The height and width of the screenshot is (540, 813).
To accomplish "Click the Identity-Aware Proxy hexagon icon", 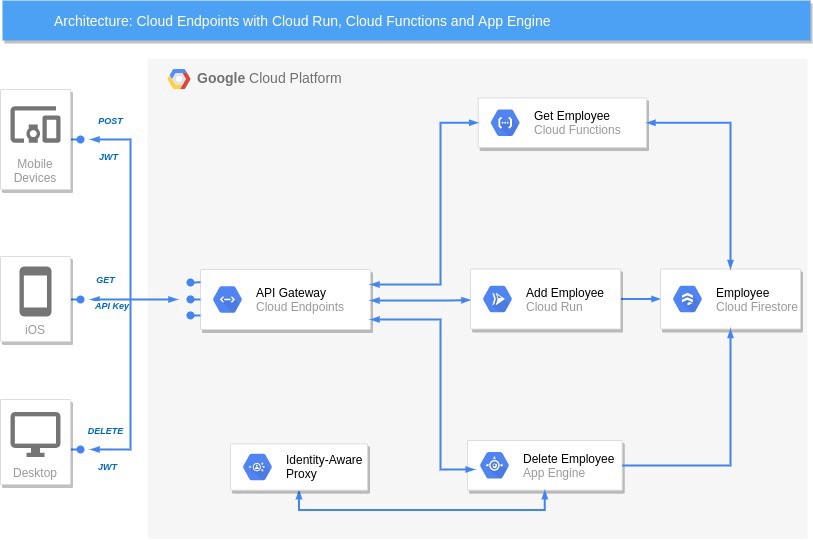I will pos(257,467).
